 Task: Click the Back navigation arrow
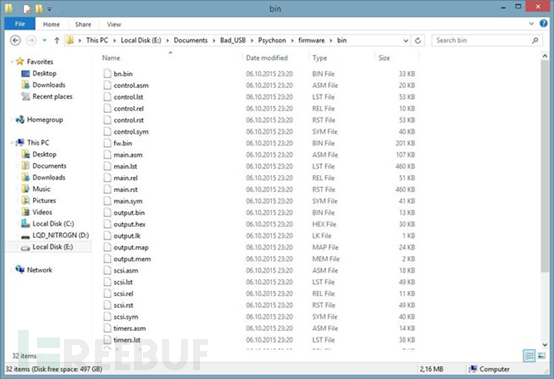[15, 41]
